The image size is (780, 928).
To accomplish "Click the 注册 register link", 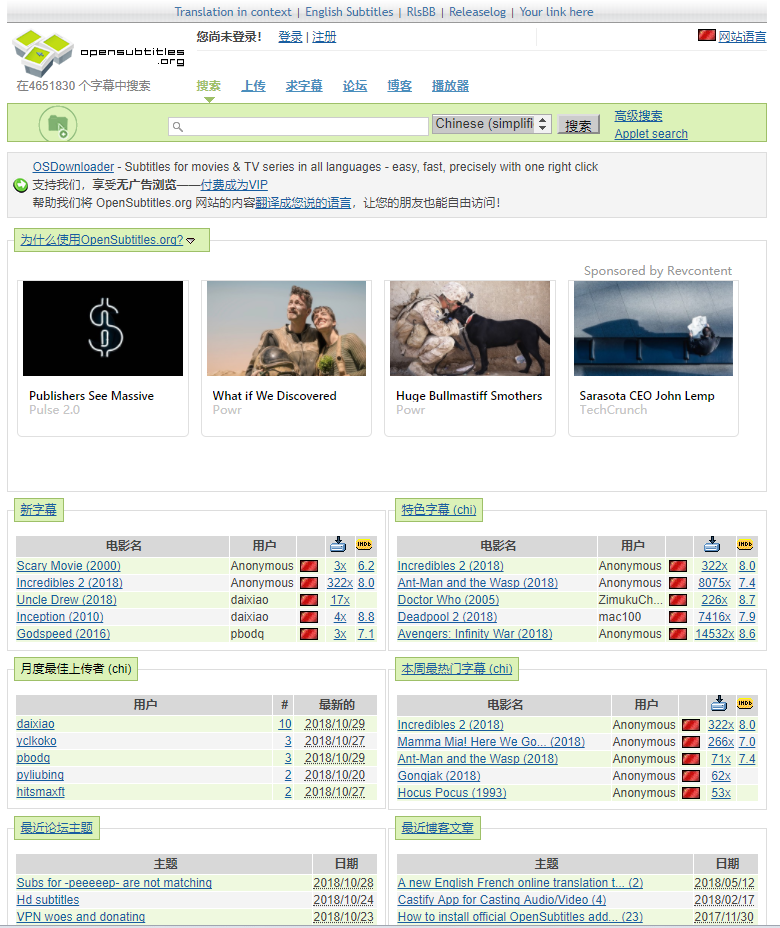I will tap(324, 37).
